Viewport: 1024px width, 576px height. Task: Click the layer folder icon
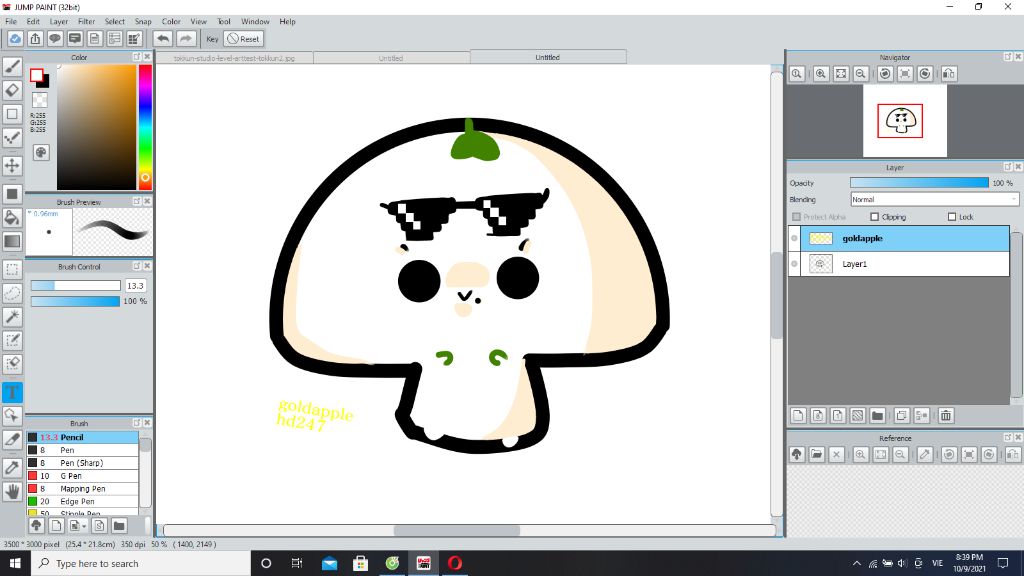(878, 415)
